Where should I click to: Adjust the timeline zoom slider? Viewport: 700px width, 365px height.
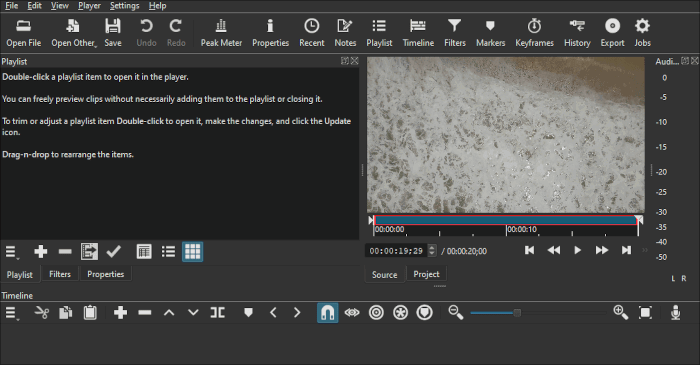517,313
